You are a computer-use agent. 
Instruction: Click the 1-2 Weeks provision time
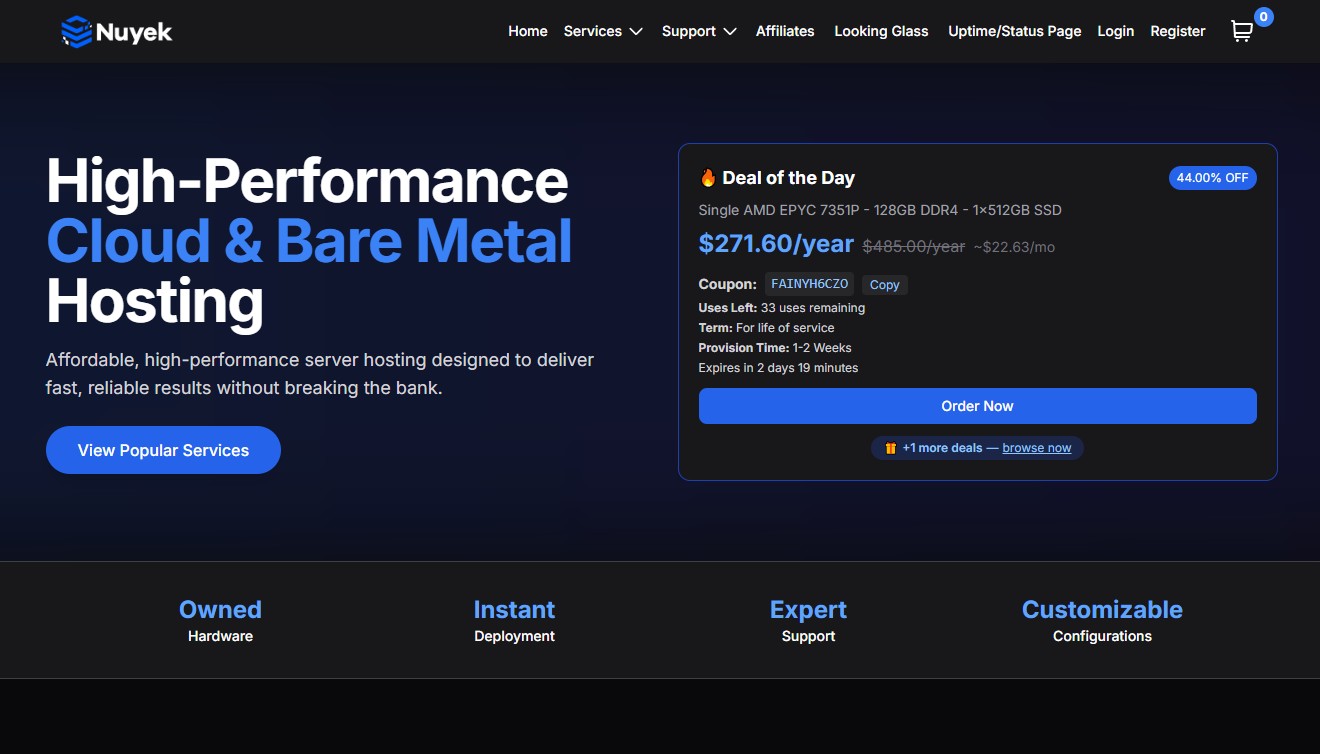[822, 348]
